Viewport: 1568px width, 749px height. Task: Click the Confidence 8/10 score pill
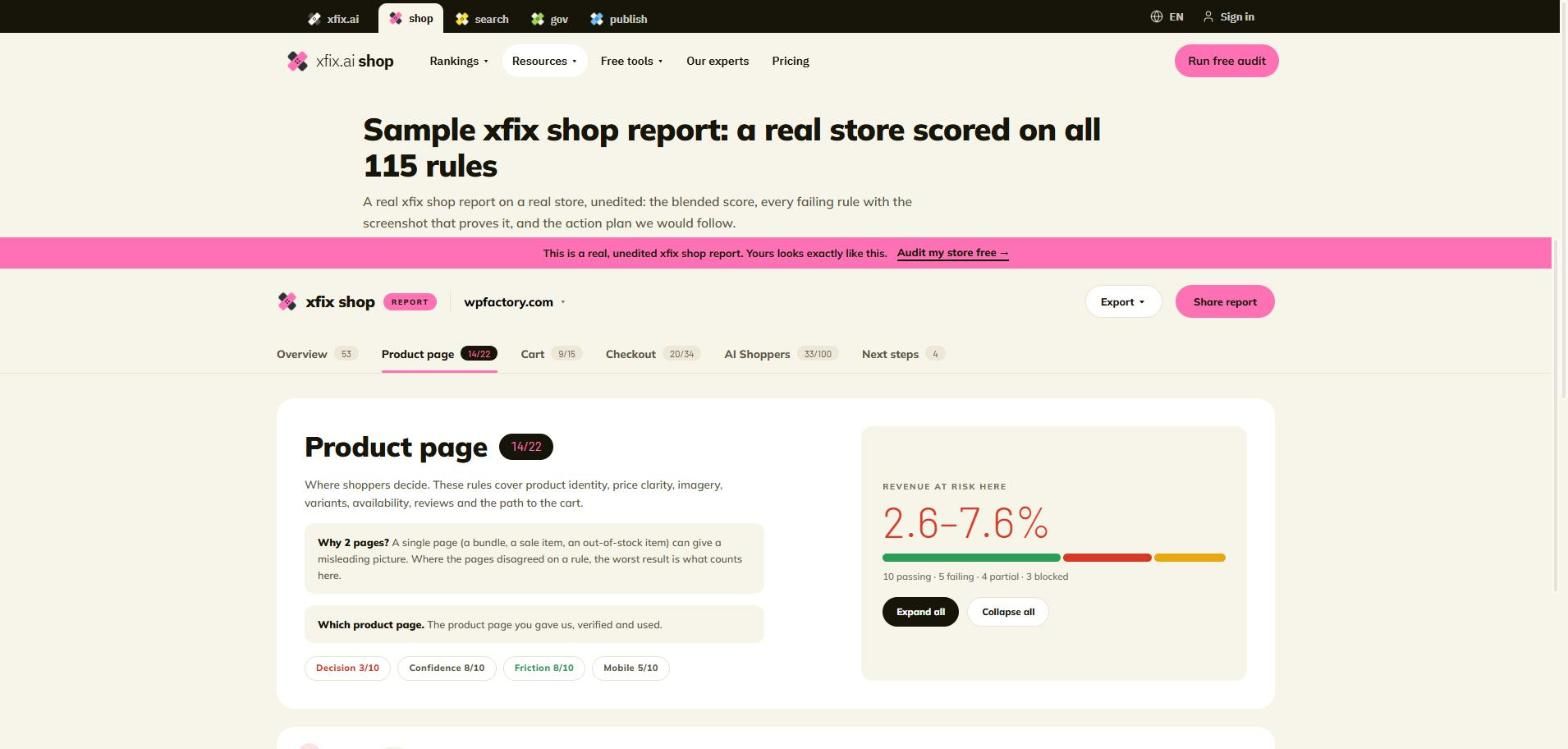[x=446, y=668]
